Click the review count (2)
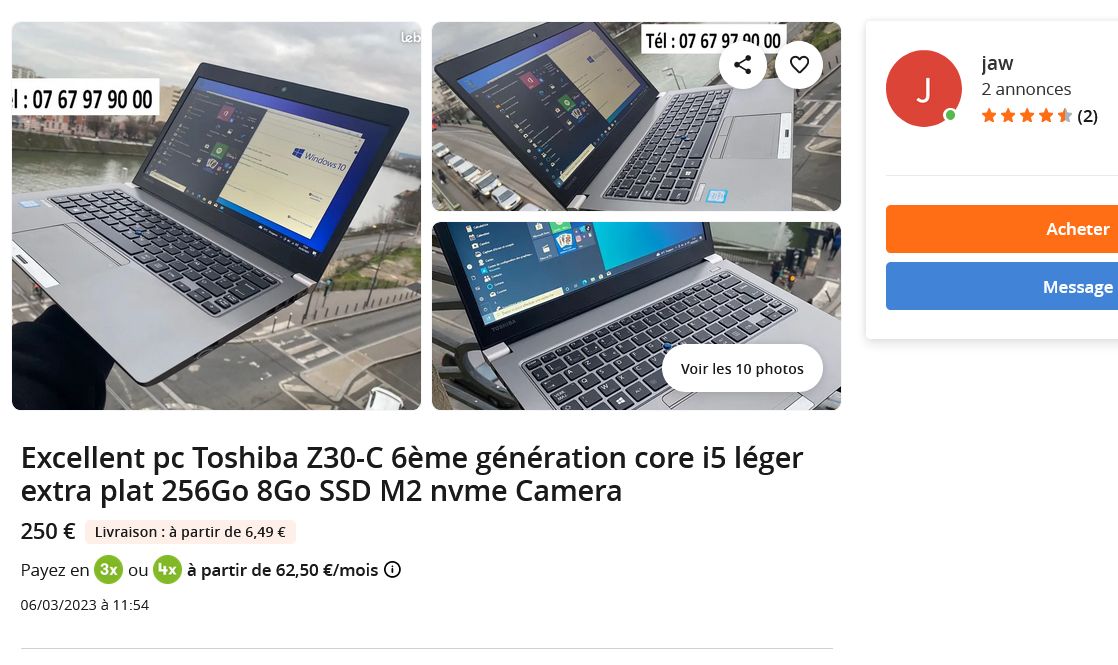Image resolution: width=1118 pixels, height=665 pixels. (x=1087, y=115)
